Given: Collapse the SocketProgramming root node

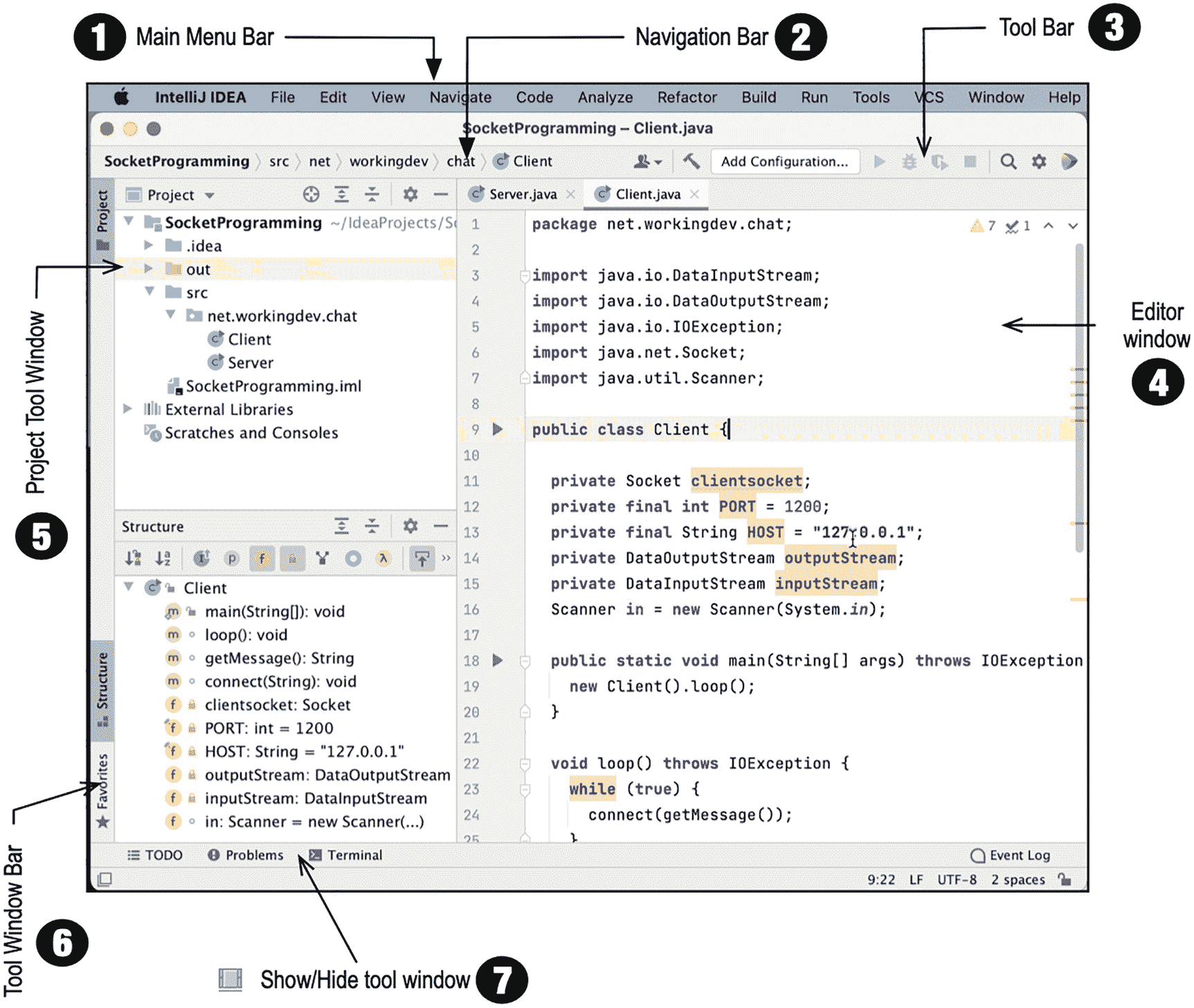Looking at the screenshot, I should coord(128,221).
